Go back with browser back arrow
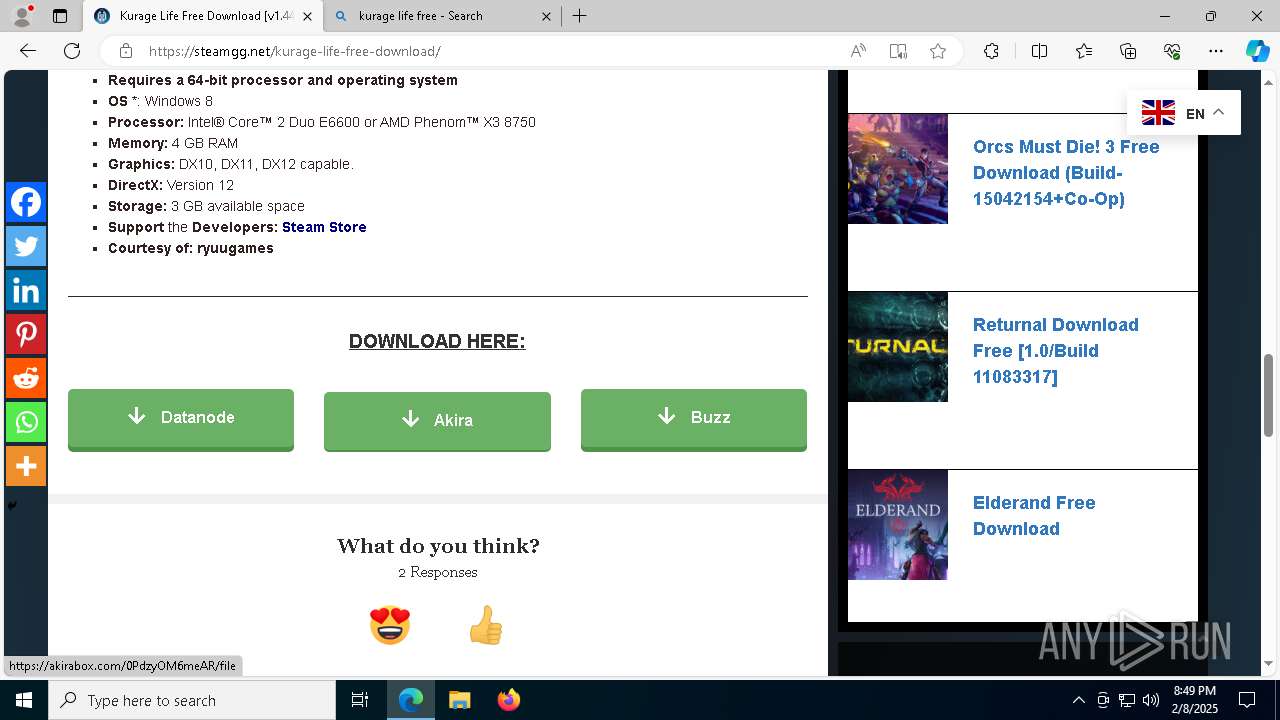 click(28, 51)
